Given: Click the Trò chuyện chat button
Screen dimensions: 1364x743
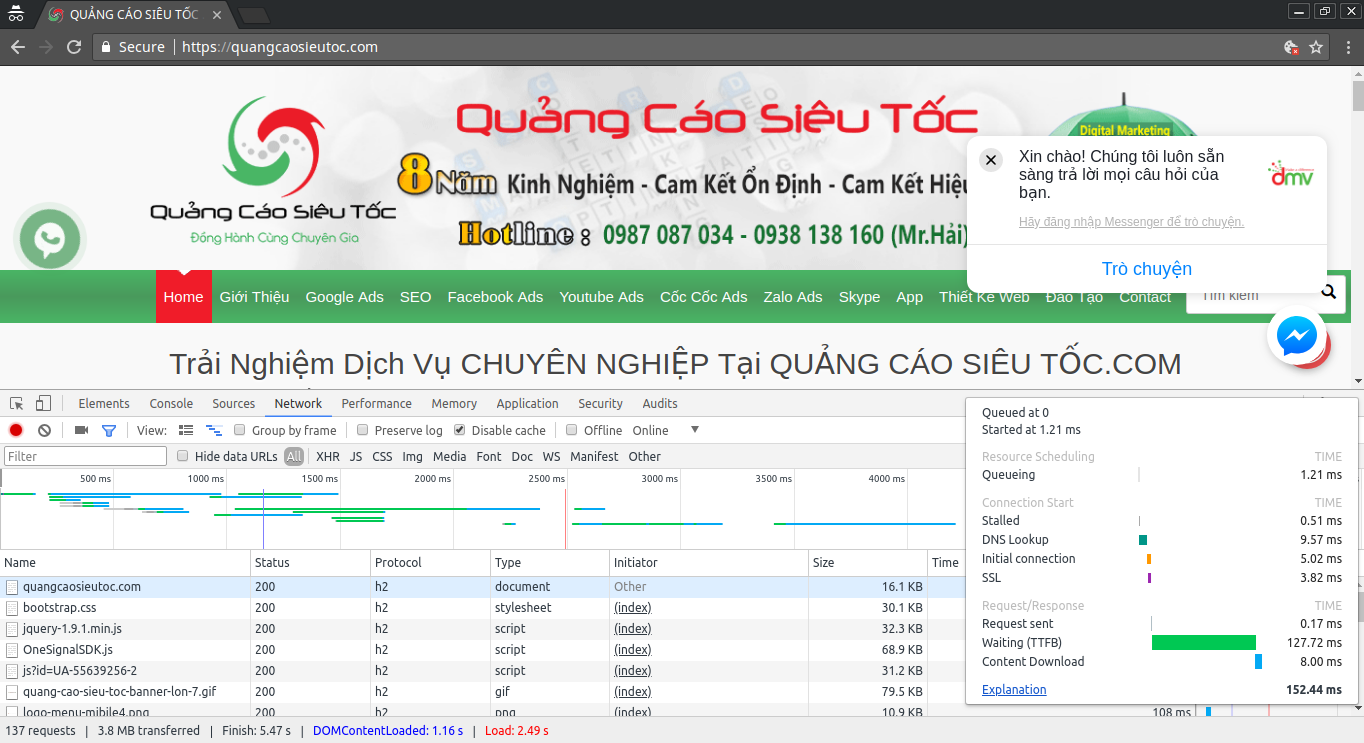Looking at the screenshot, I should (1147, 269).
